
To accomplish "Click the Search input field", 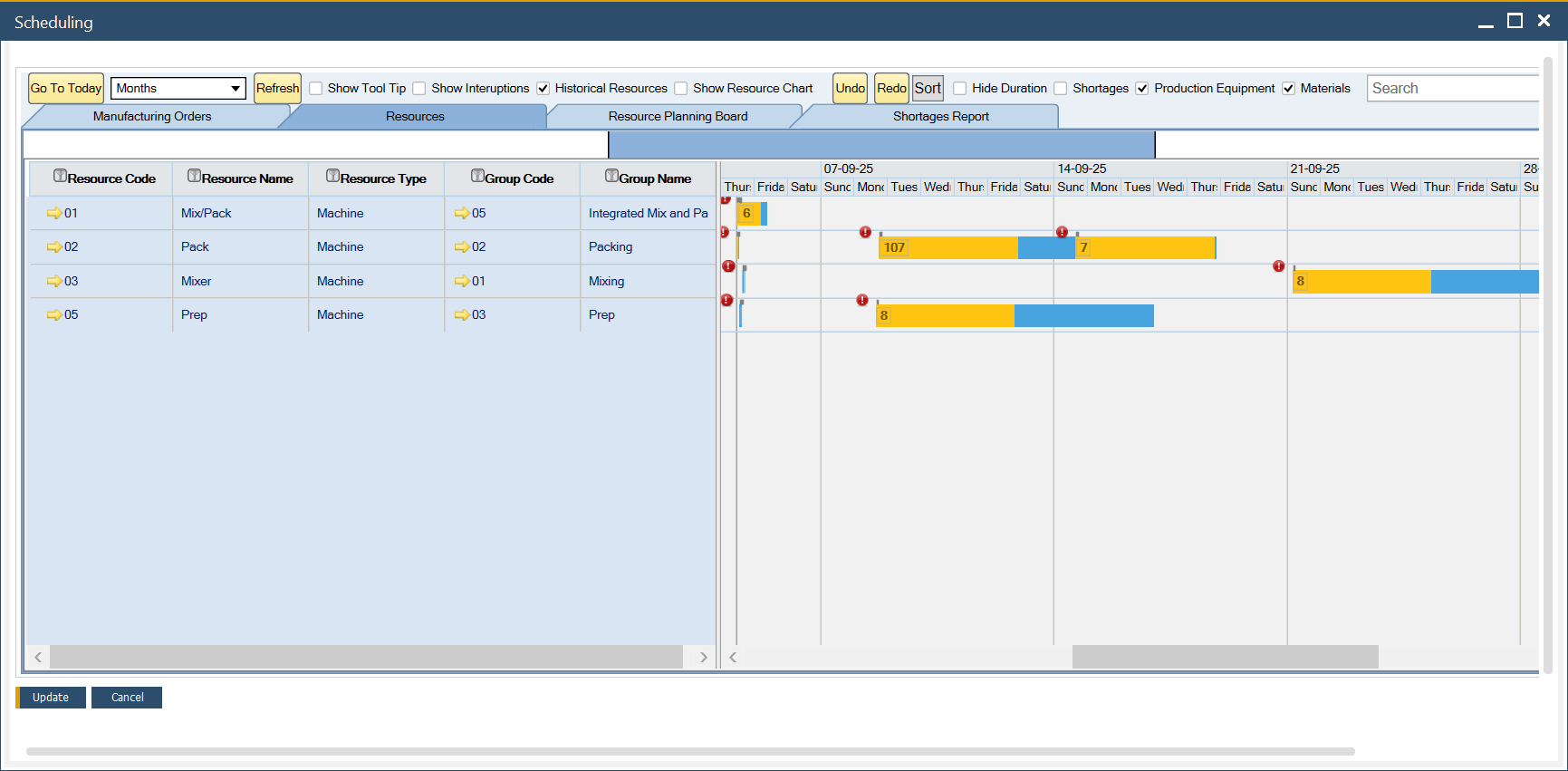I will point(1453,88).
